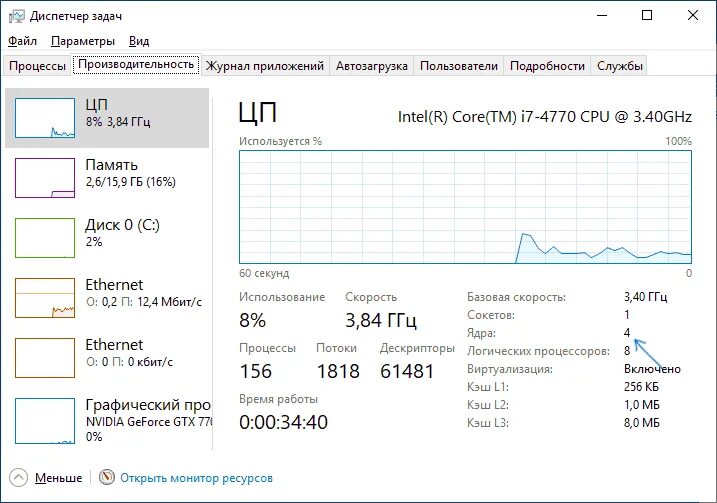The image size is (717, 503).
Task: Open the Вид menu
Action: 139,41
